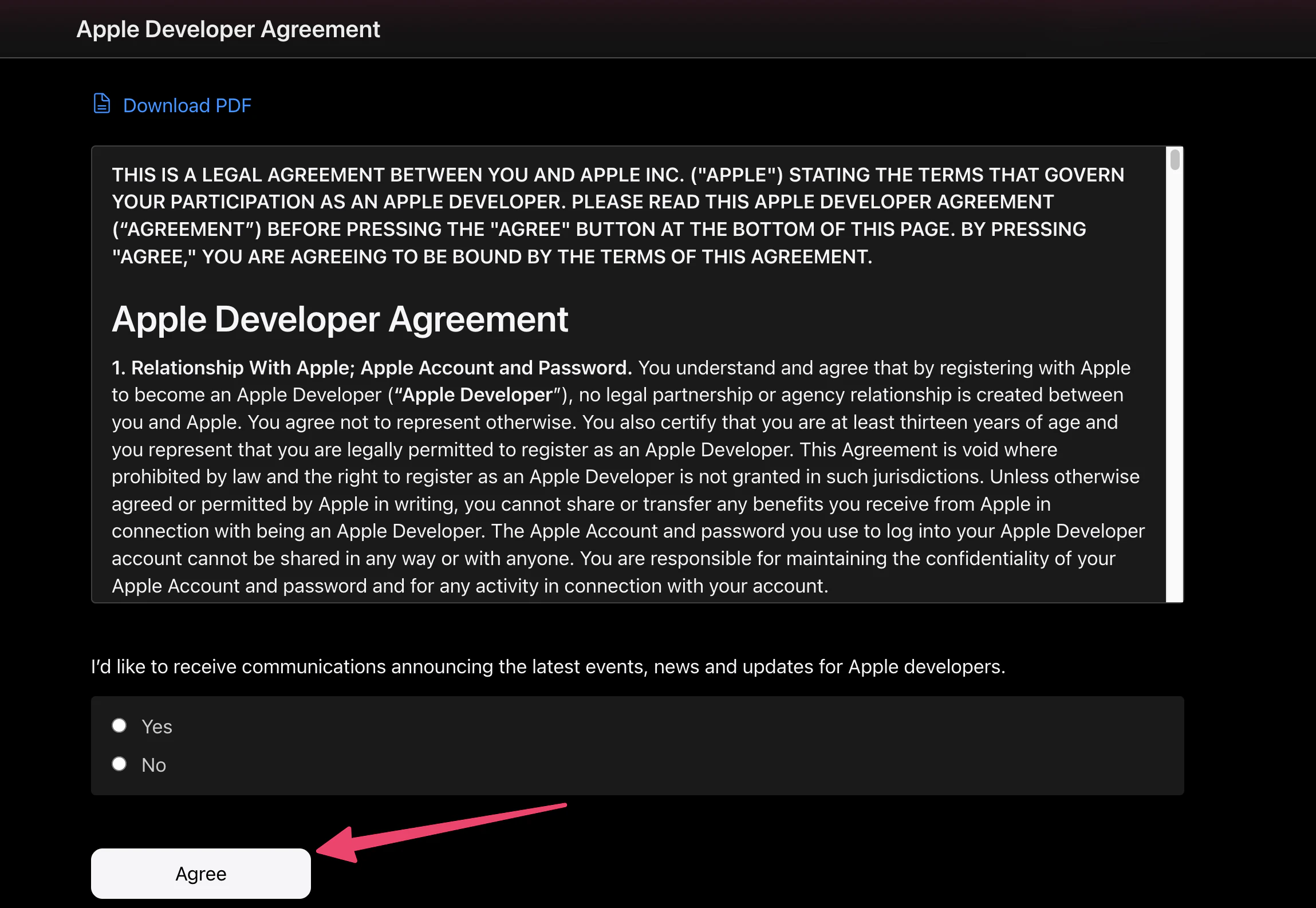Click the communications preference question text
This screenshot has height=908, width=1316.
click(548, 667)
